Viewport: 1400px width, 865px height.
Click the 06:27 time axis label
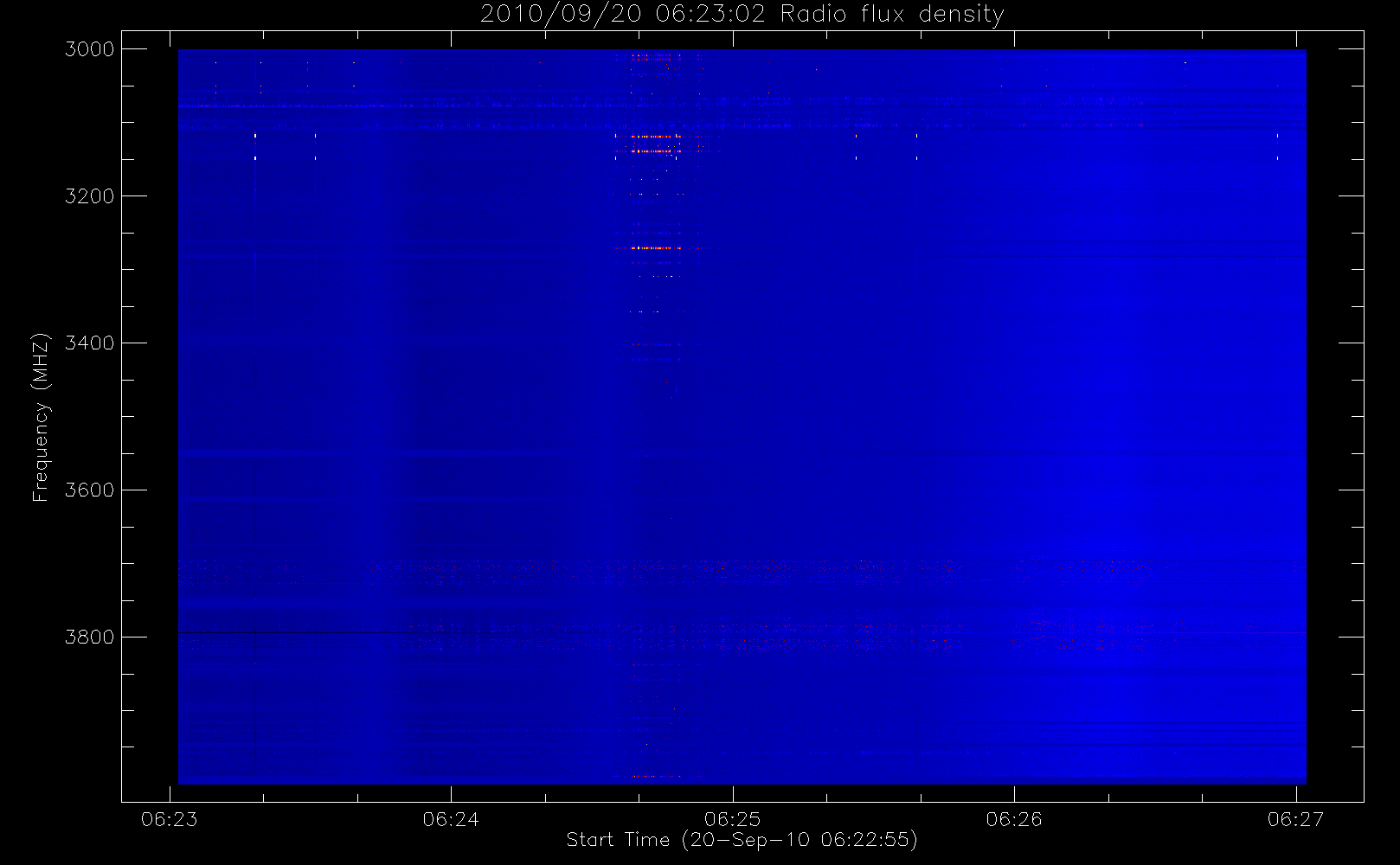pyautogui.click(x=1296, y=819)
